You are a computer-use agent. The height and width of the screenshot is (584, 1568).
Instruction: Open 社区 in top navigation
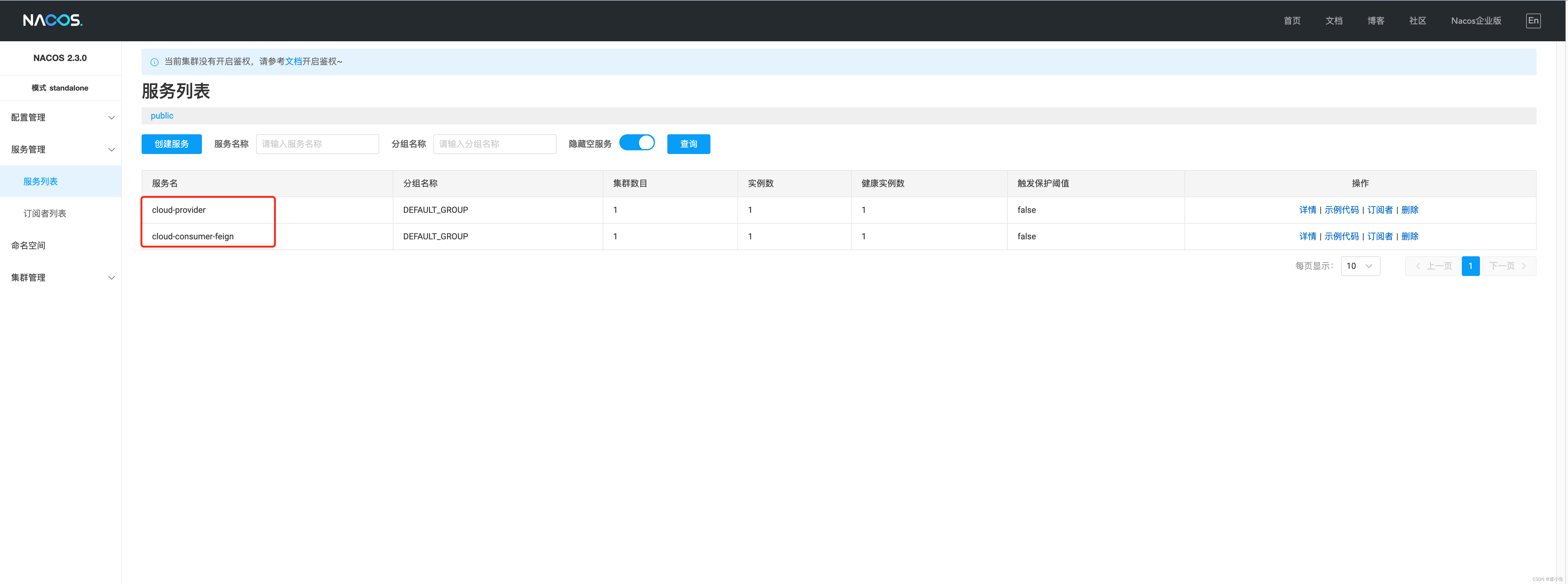[1418, 21]
